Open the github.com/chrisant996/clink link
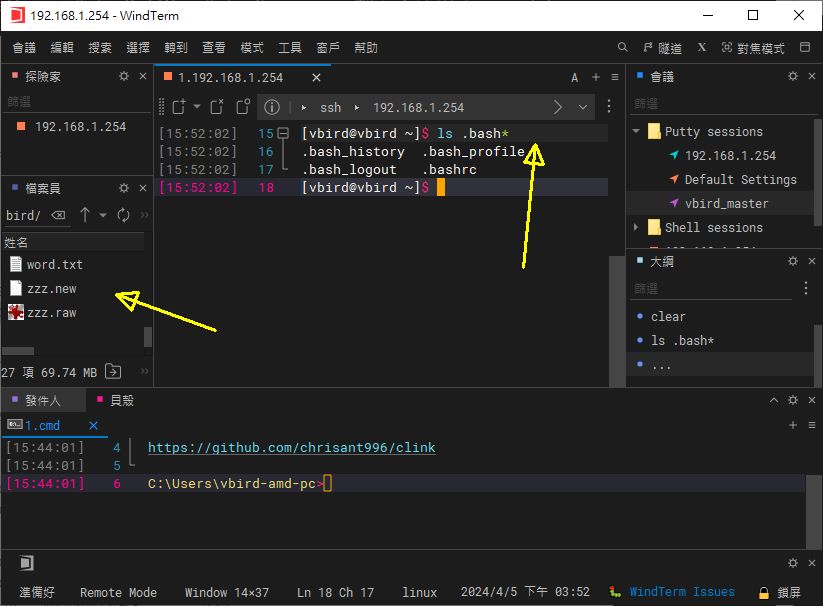This screenshot has width=823, height=606. click(x=291, y=447)
